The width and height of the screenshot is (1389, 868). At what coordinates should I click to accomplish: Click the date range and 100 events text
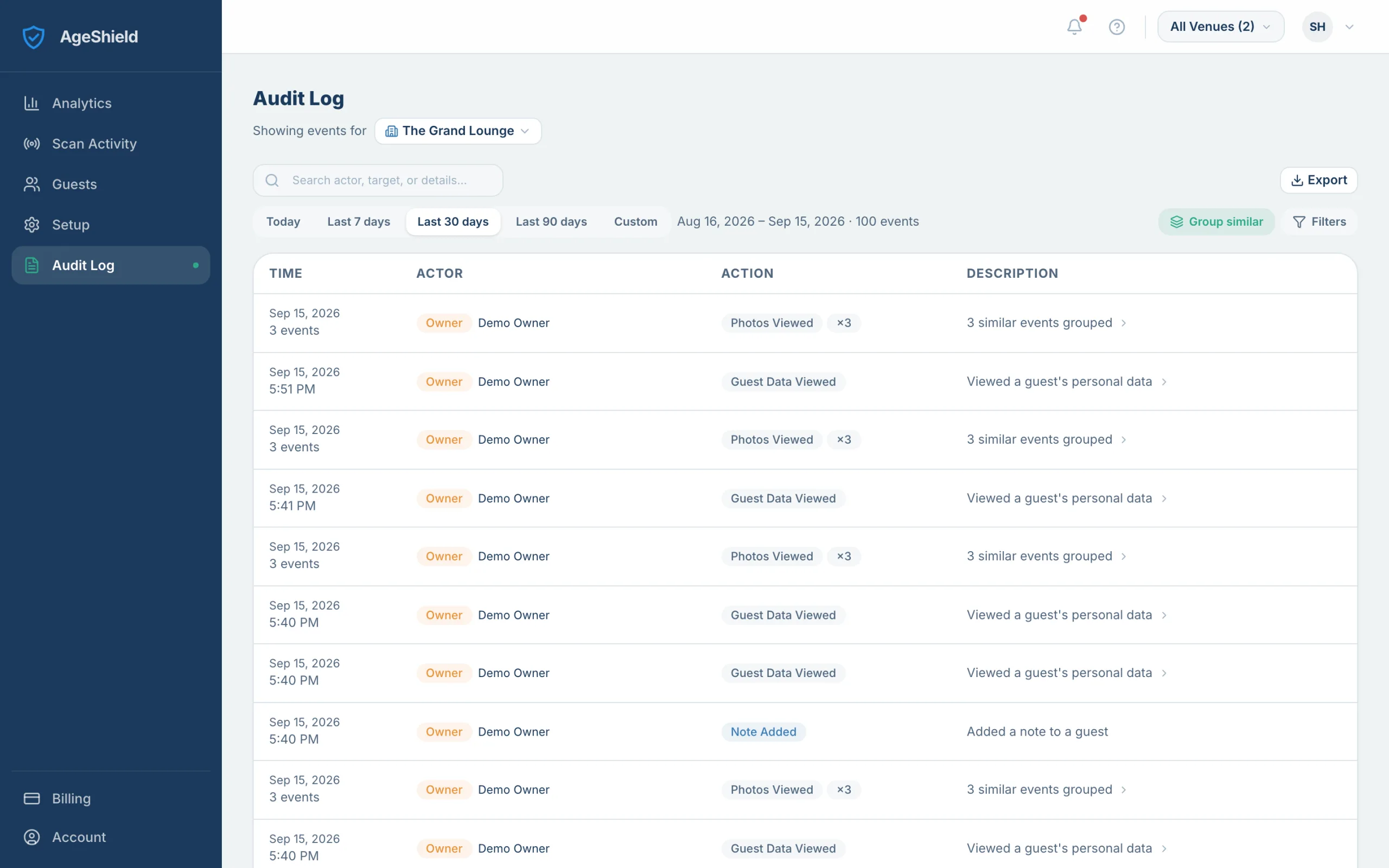[x=798, y=221]
